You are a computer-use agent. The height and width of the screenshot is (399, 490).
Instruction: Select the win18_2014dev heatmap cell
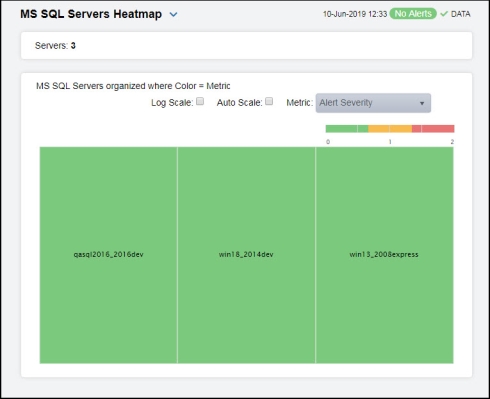point(246,255)
